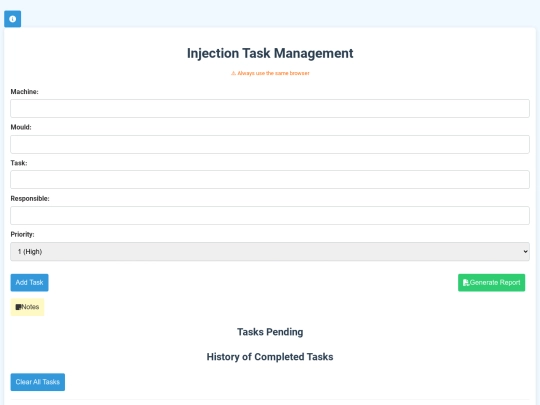Click into the Machine input field
Image resolution: width=540 pixels, height=405 pixels.
pos(270,108)
